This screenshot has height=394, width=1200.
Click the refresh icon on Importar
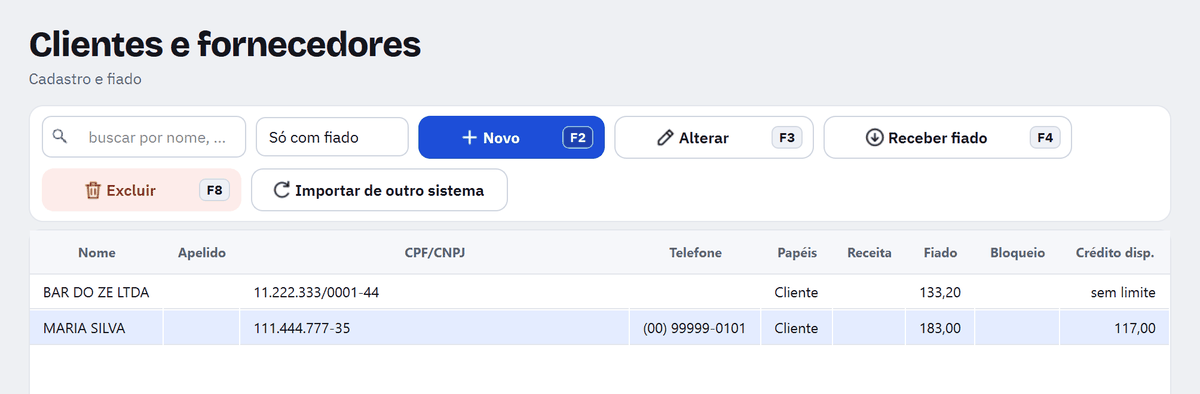(x=281, y=190)
